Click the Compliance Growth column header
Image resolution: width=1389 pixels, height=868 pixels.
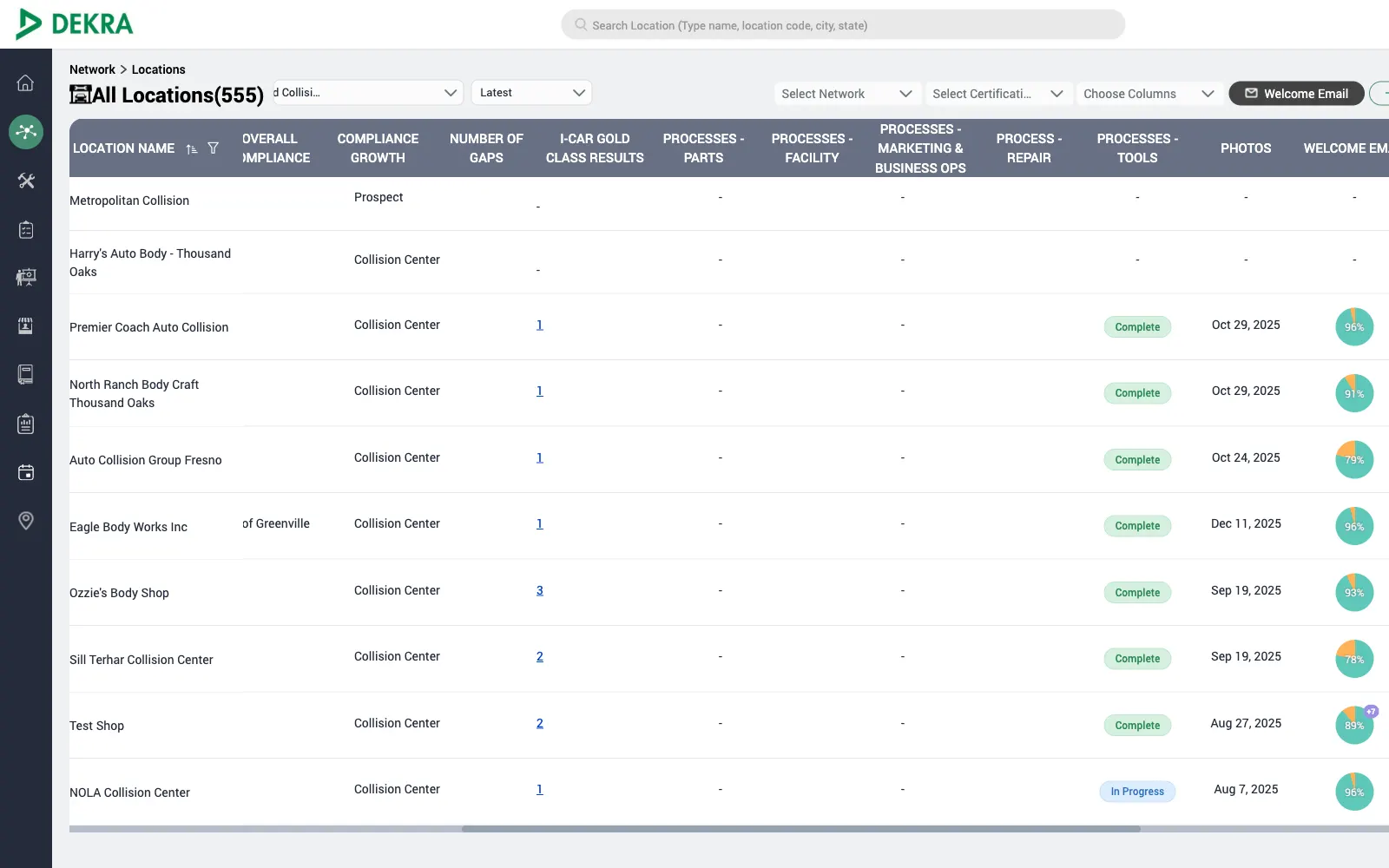378,148
